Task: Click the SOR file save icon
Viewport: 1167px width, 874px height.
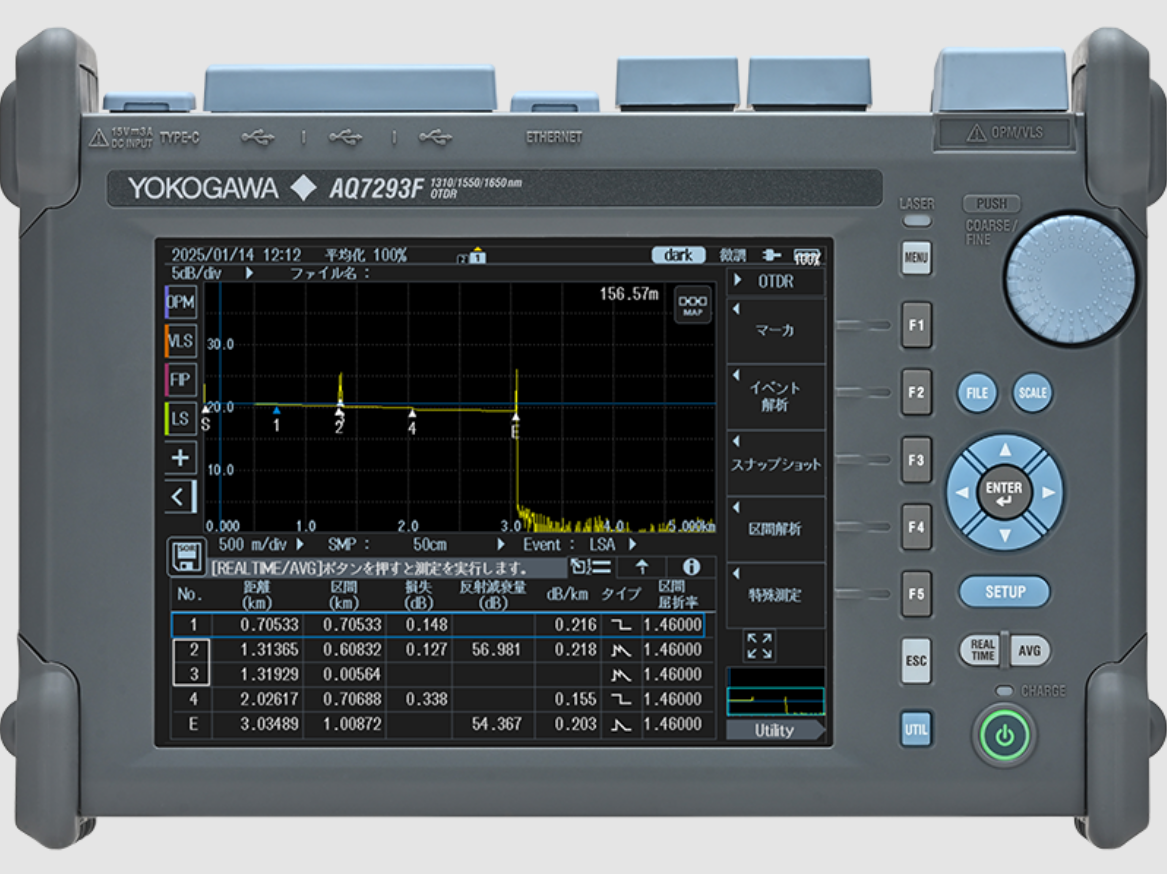Action: click(x=186, y=557)
